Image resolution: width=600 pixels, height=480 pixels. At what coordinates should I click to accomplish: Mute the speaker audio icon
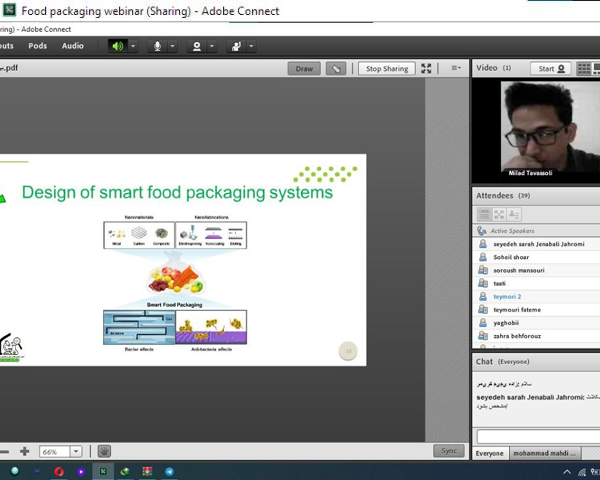click(118, 46)
